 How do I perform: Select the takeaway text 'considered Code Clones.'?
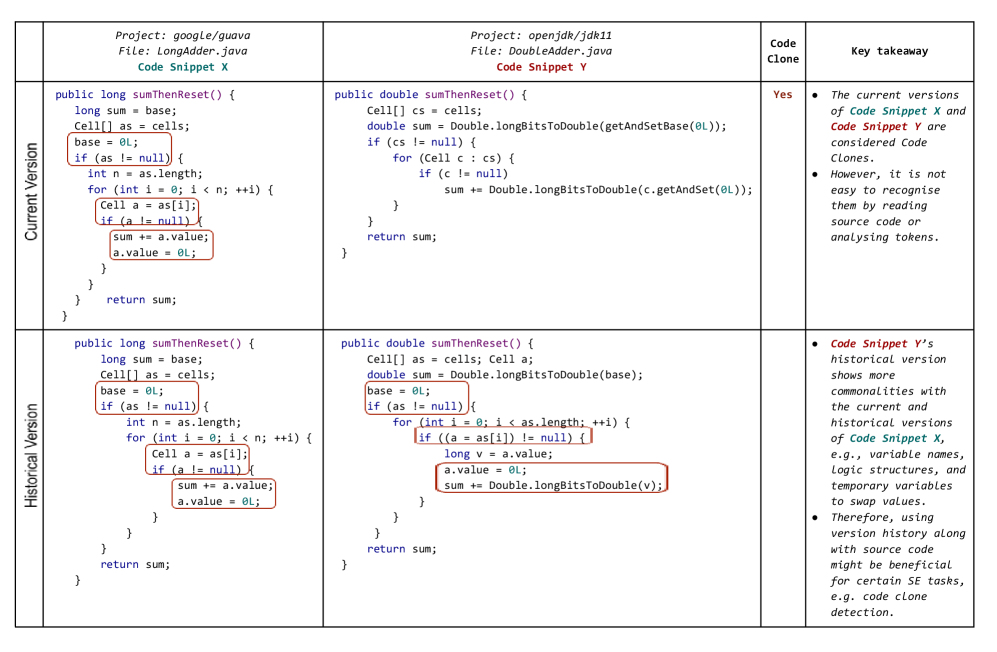coord(878,150)
